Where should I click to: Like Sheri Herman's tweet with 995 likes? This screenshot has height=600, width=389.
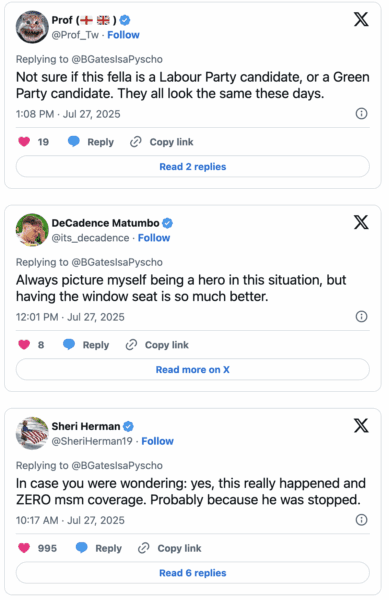point(24,548)
